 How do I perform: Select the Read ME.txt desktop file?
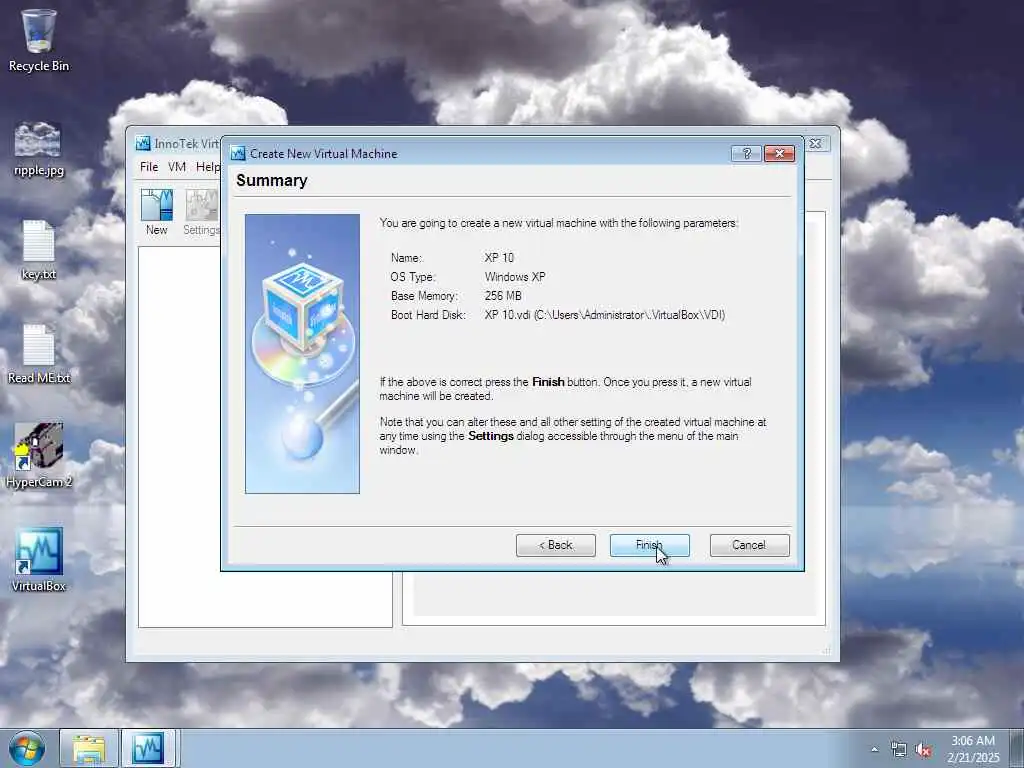[x=39, y=355]
